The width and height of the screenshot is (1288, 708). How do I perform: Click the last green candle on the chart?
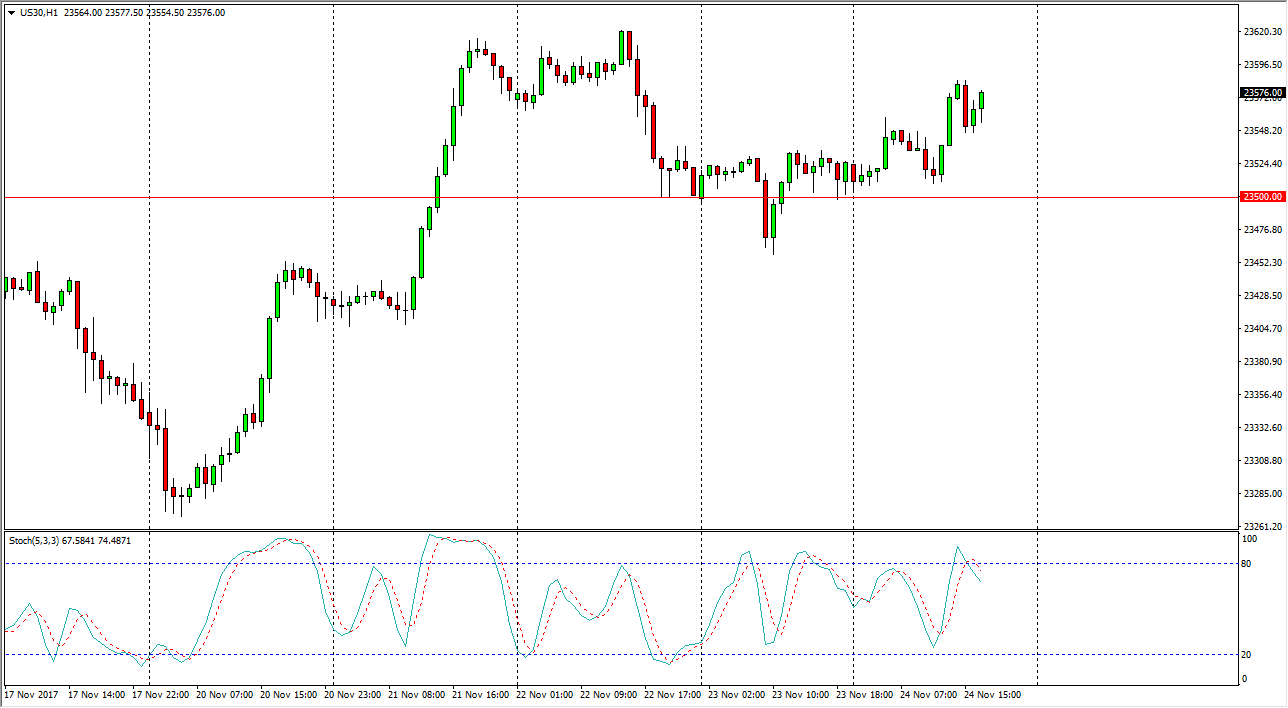click(x=982, y=100)
